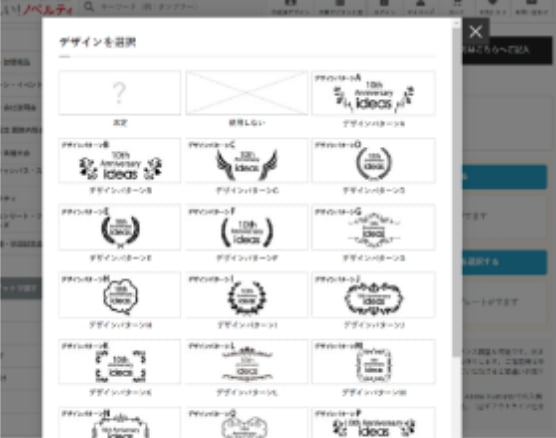Click the upper teal button on background page
Viewport: 556px width, 438px height.
(504, 177)
